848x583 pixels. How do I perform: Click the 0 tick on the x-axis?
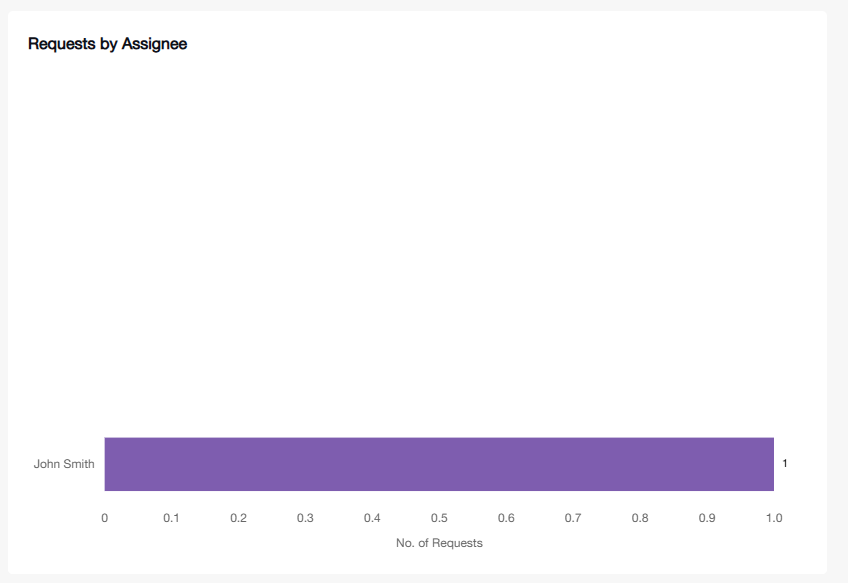click(x=104, y=518)
